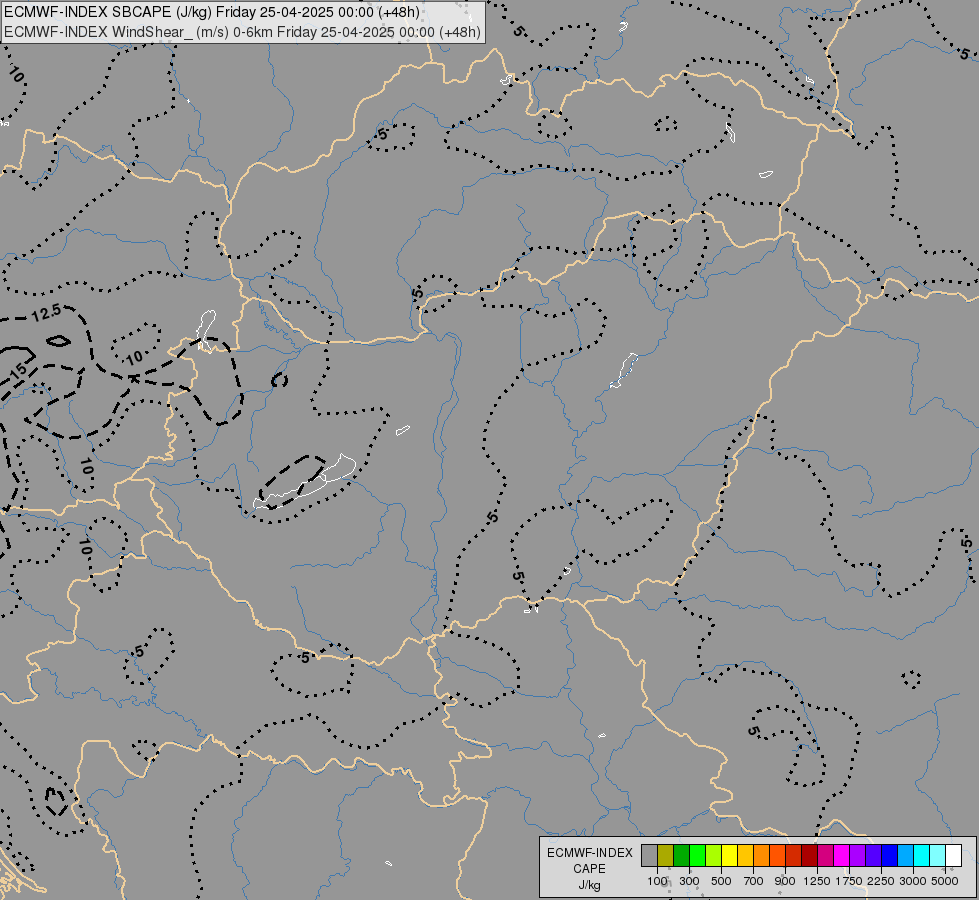Click legend value 1250
This screenshot has width=979, height=900.
817,881
